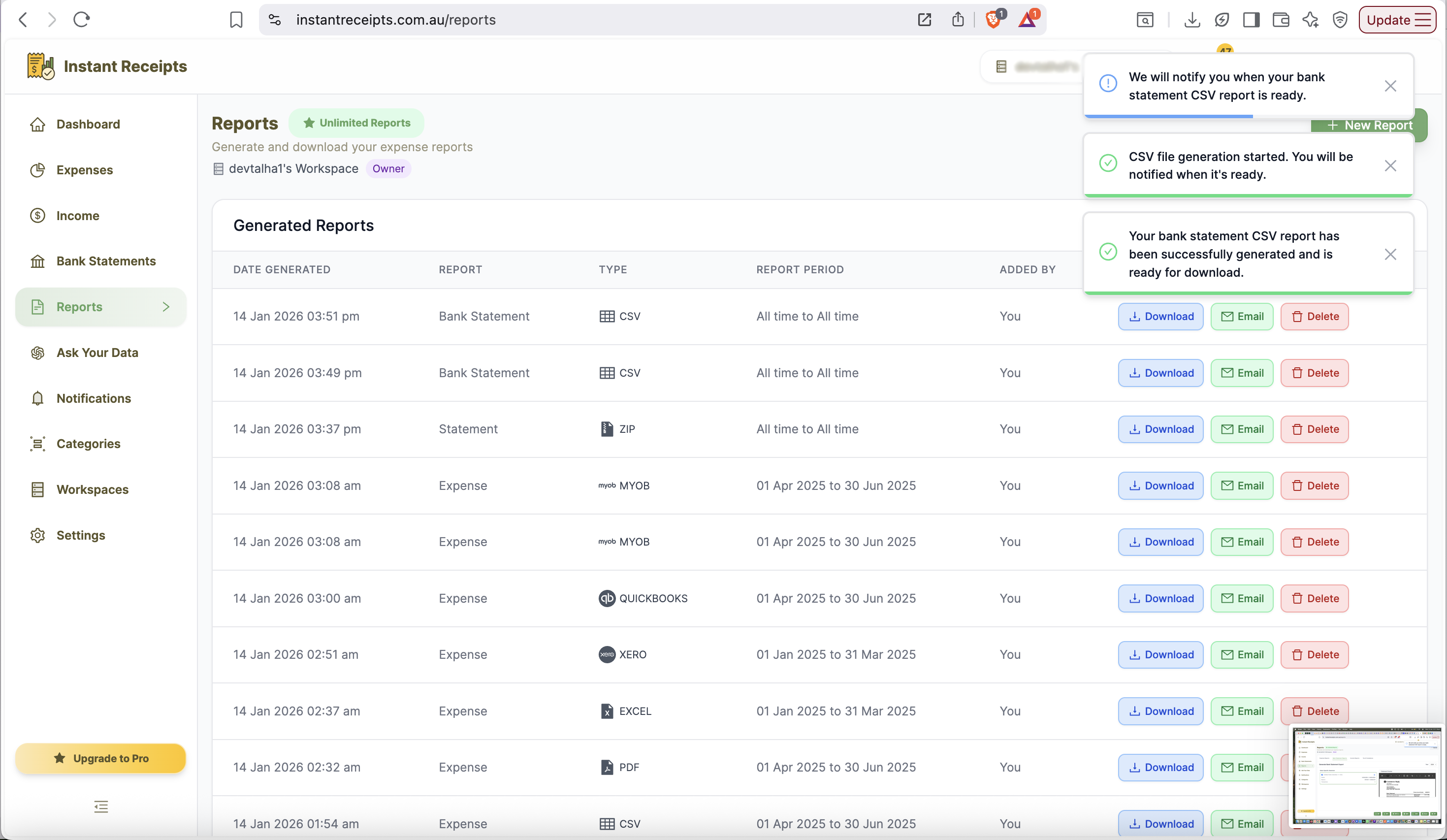Delete the Statement ZIP report
Image resolution: width=1447 pixels, height=840 pixels.
tap(1315, 429)
